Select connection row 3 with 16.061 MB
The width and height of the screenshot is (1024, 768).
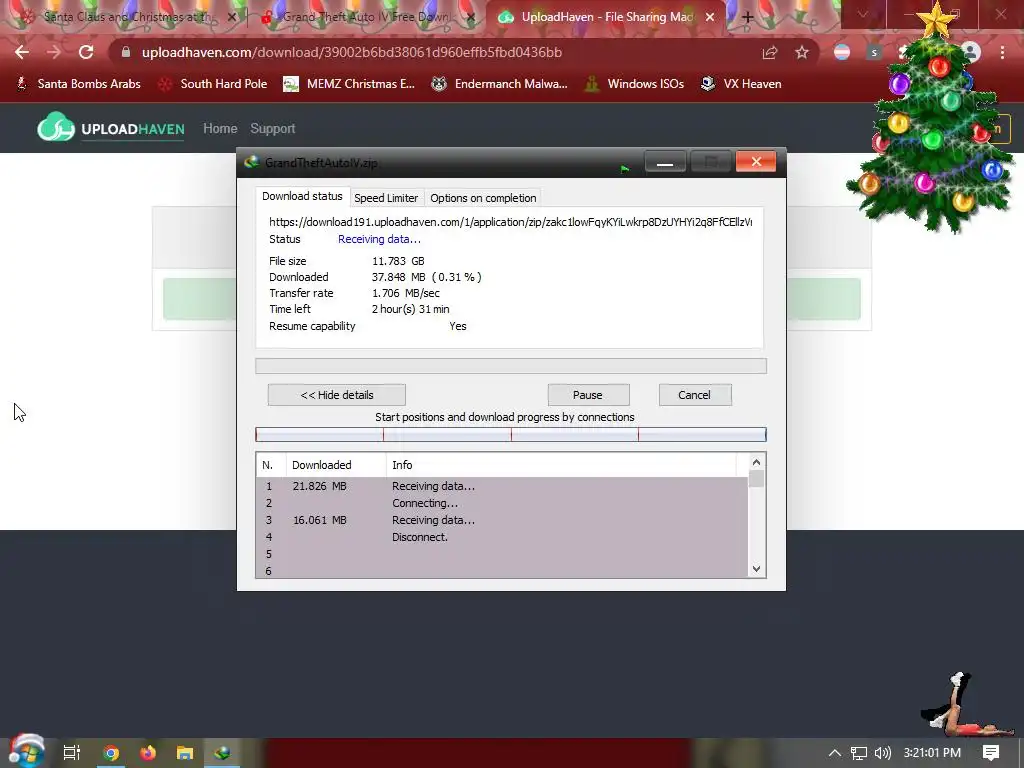(x=502, y=520)
